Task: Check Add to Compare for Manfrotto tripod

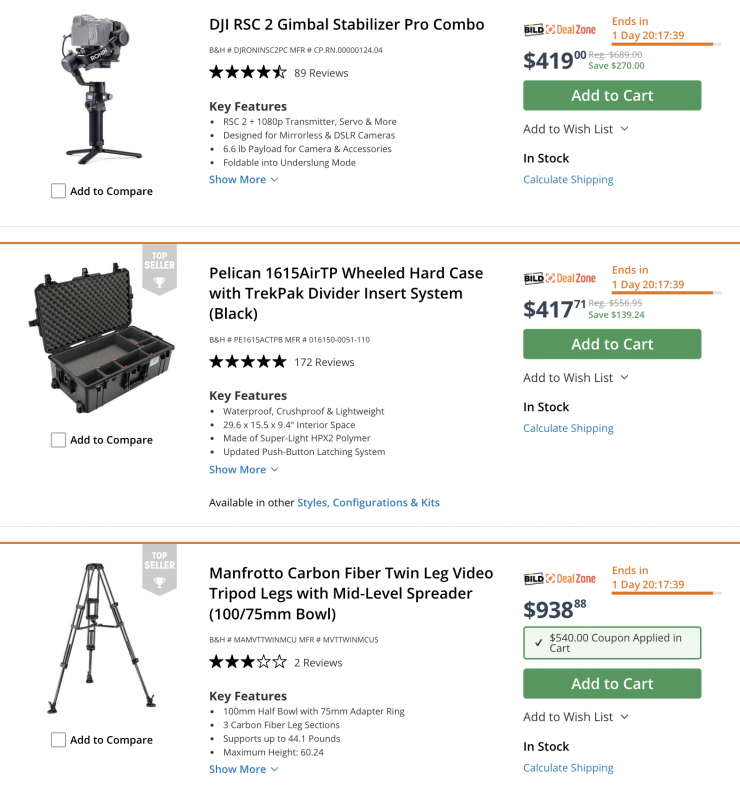Action: tap(59, 740)
